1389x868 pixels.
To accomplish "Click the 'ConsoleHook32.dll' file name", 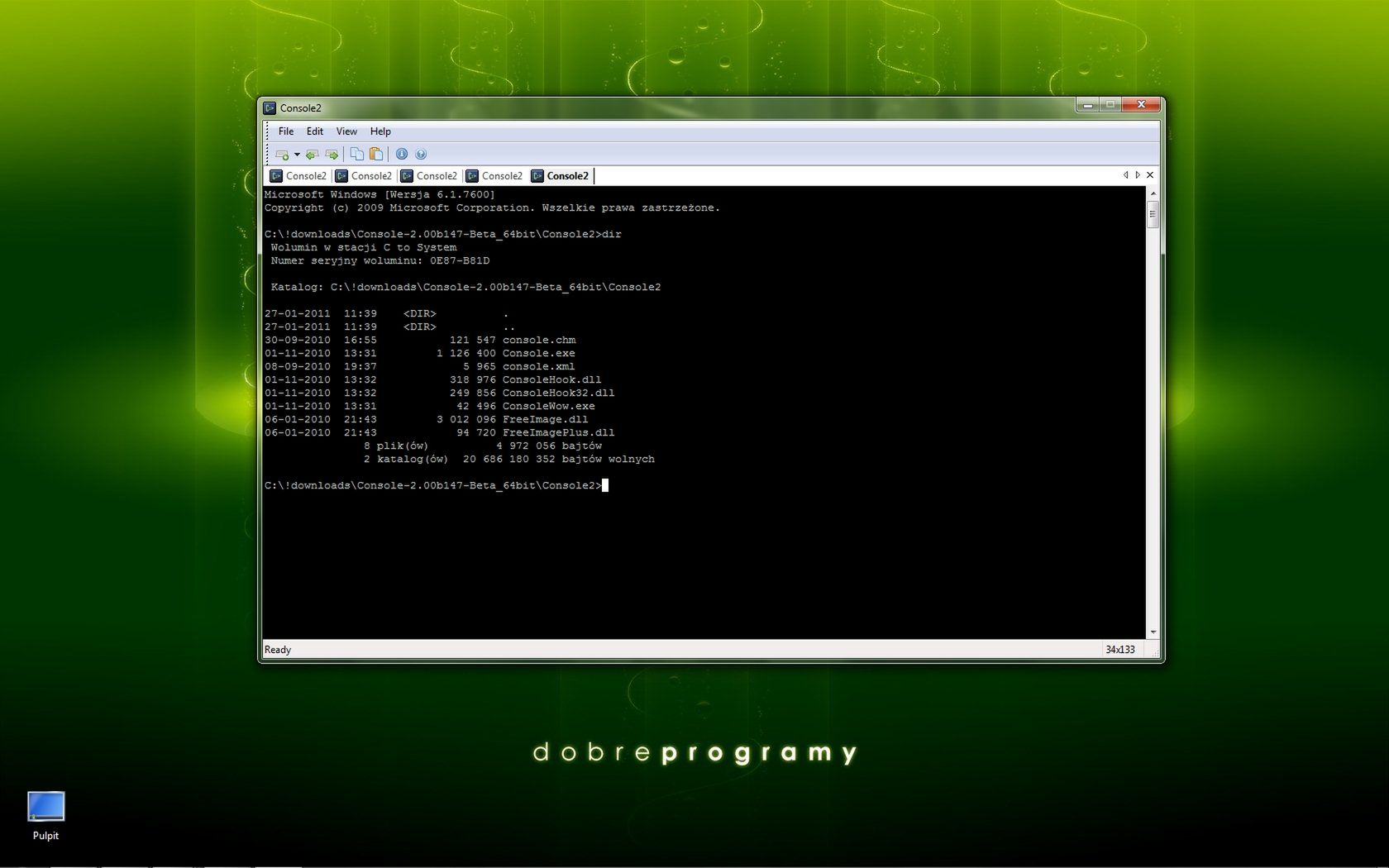I will (x=559, y=393).
